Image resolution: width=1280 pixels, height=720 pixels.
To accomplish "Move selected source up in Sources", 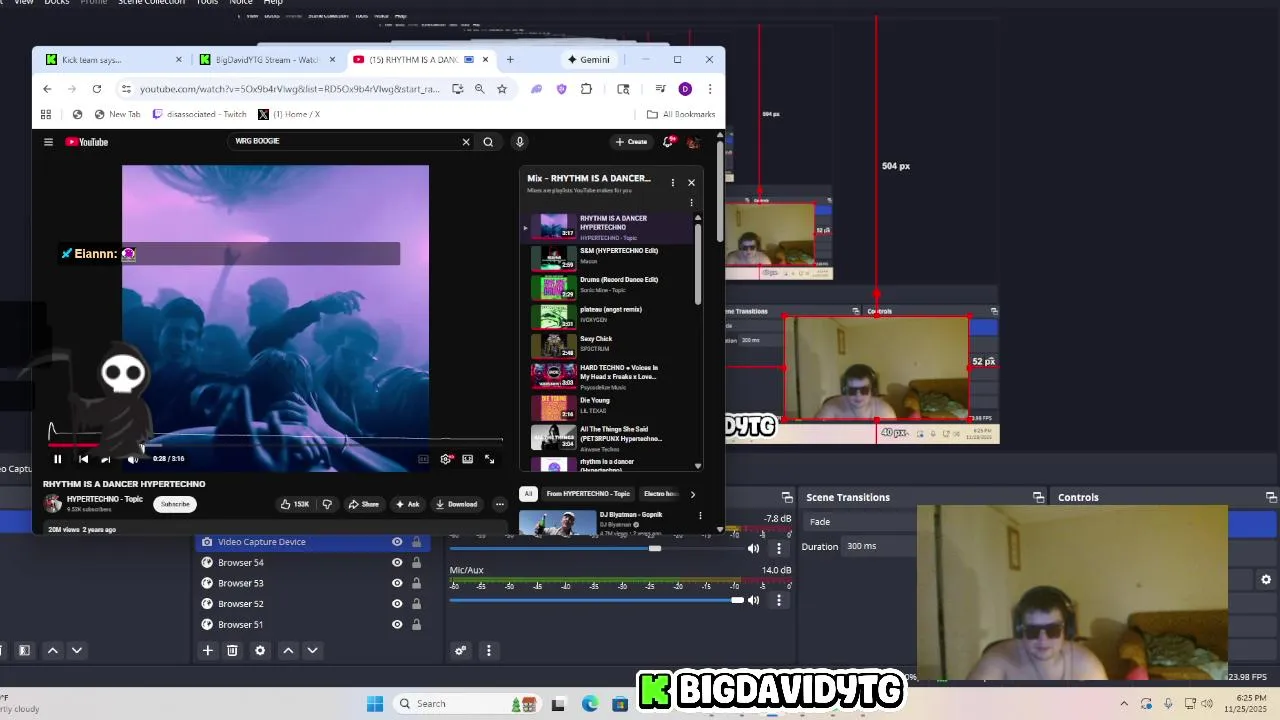I will 288,650.
